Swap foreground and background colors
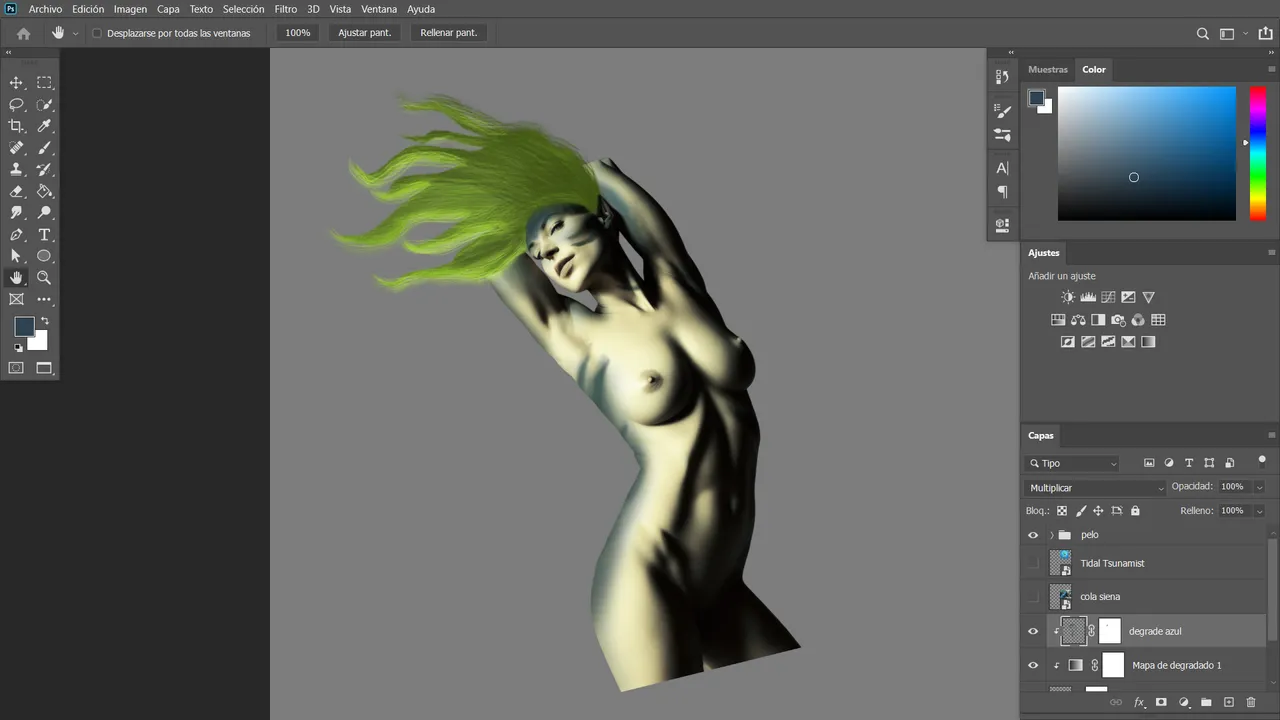This screenshot has width=1280, height=720. pyautogui.click(x=44, y=321)
